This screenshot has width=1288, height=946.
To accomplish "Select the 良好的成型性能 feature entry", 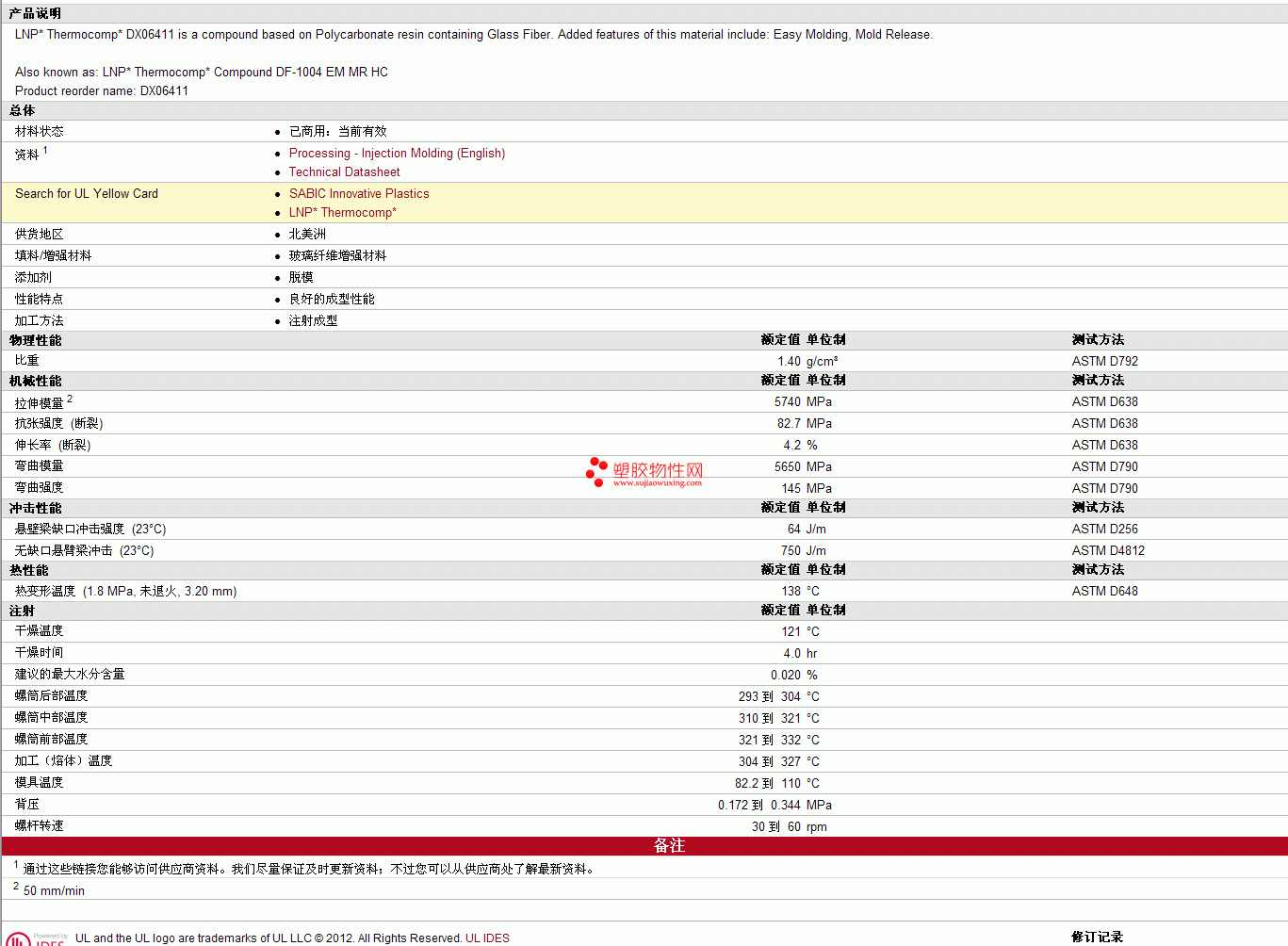I will coord(332,300).
